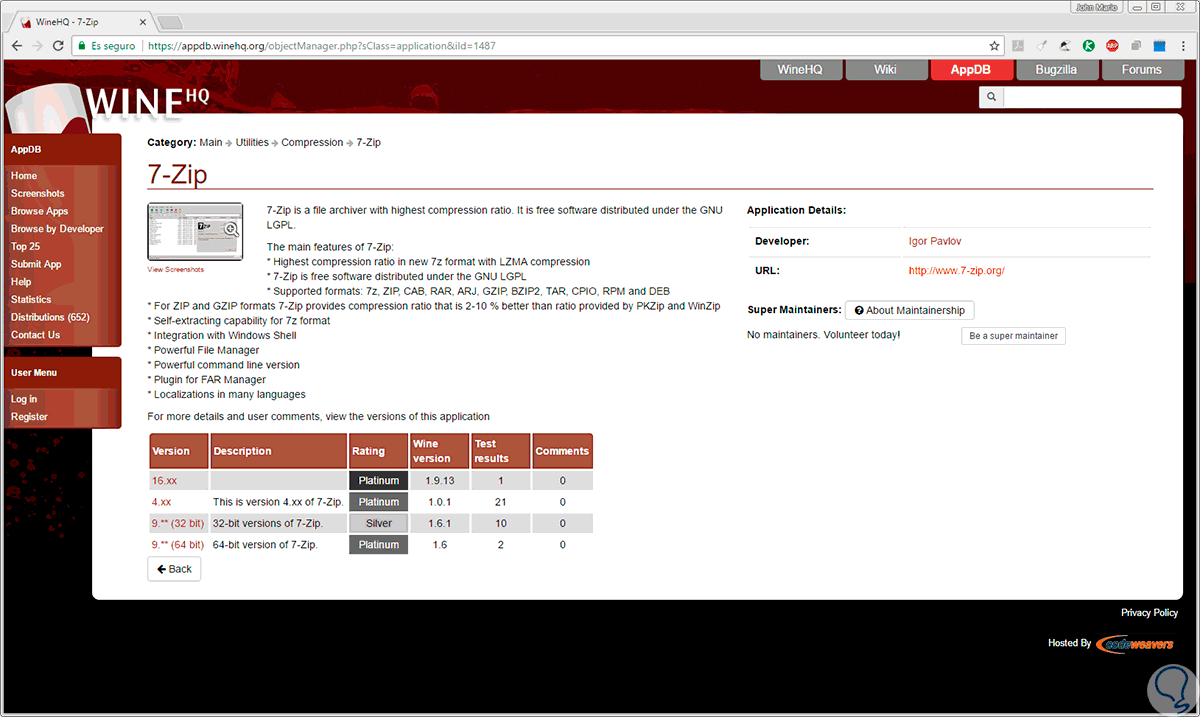Click Distributions (652)
Image resolution: width=1200 pixels, height=717 pixels.
pos(50,317)
